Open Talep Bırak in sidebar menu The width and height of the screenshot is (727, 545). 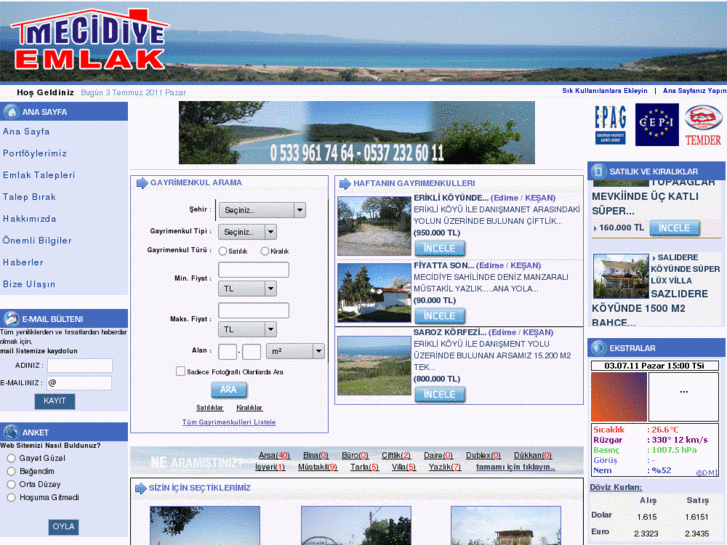(x=29, y=197)
